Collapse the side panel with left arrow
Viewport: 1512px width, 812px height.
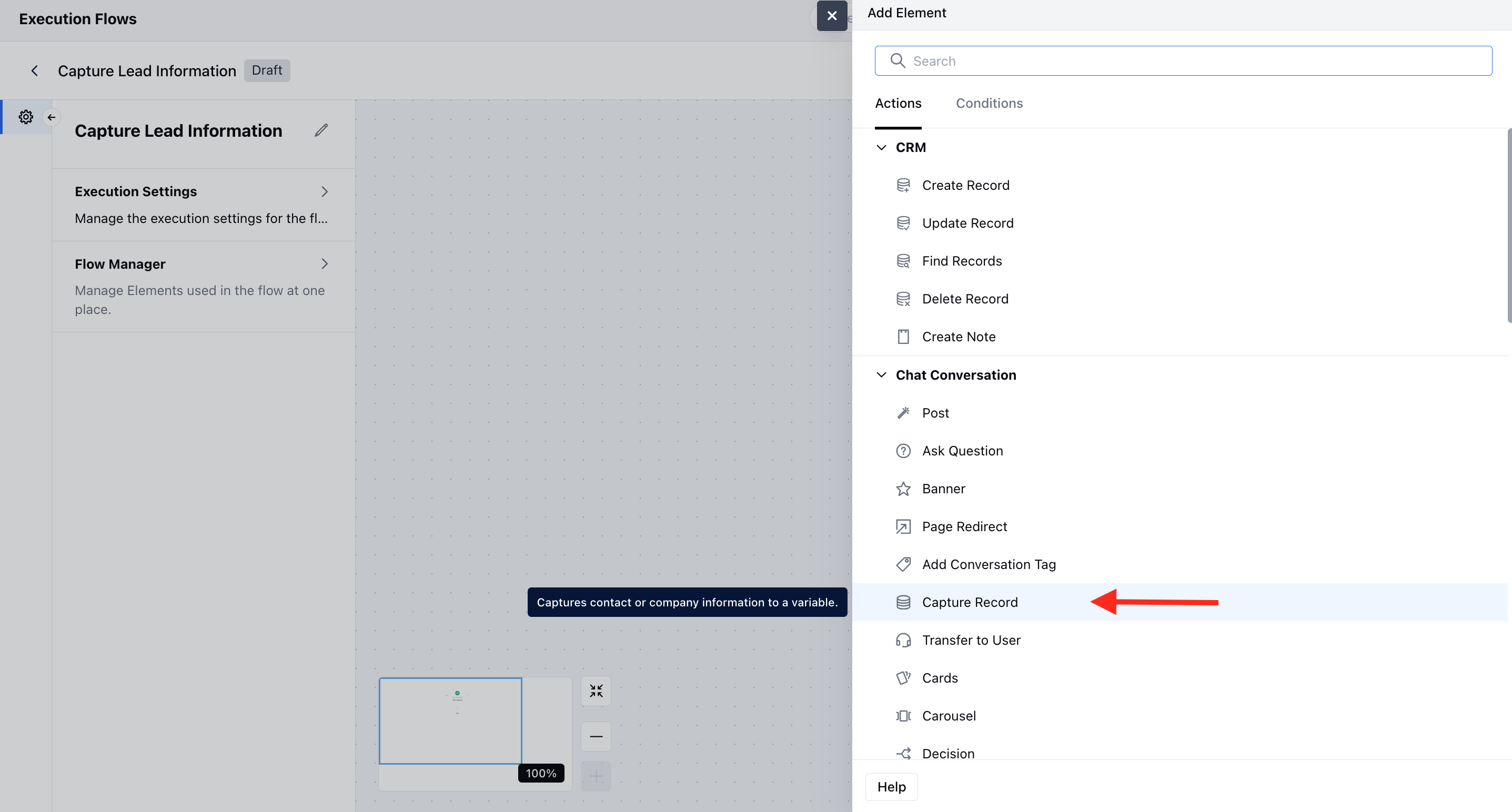coord(52,117)
